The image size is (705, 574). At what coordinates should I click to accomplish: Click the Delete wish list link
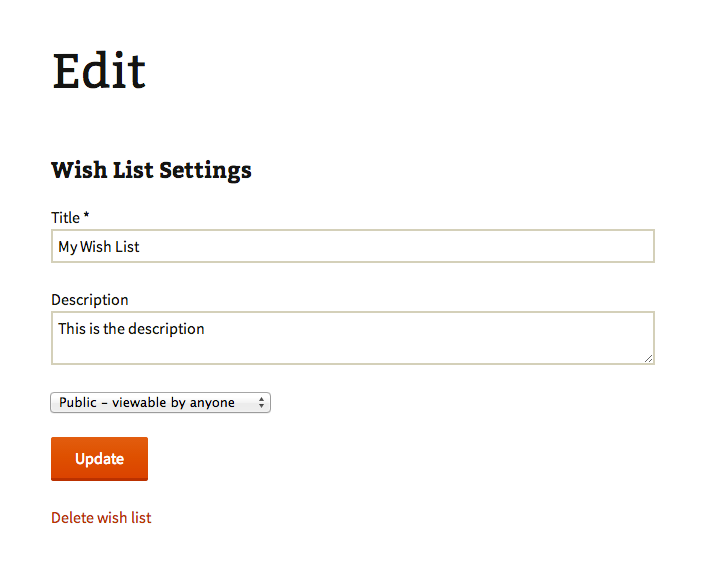pos(101,518)
